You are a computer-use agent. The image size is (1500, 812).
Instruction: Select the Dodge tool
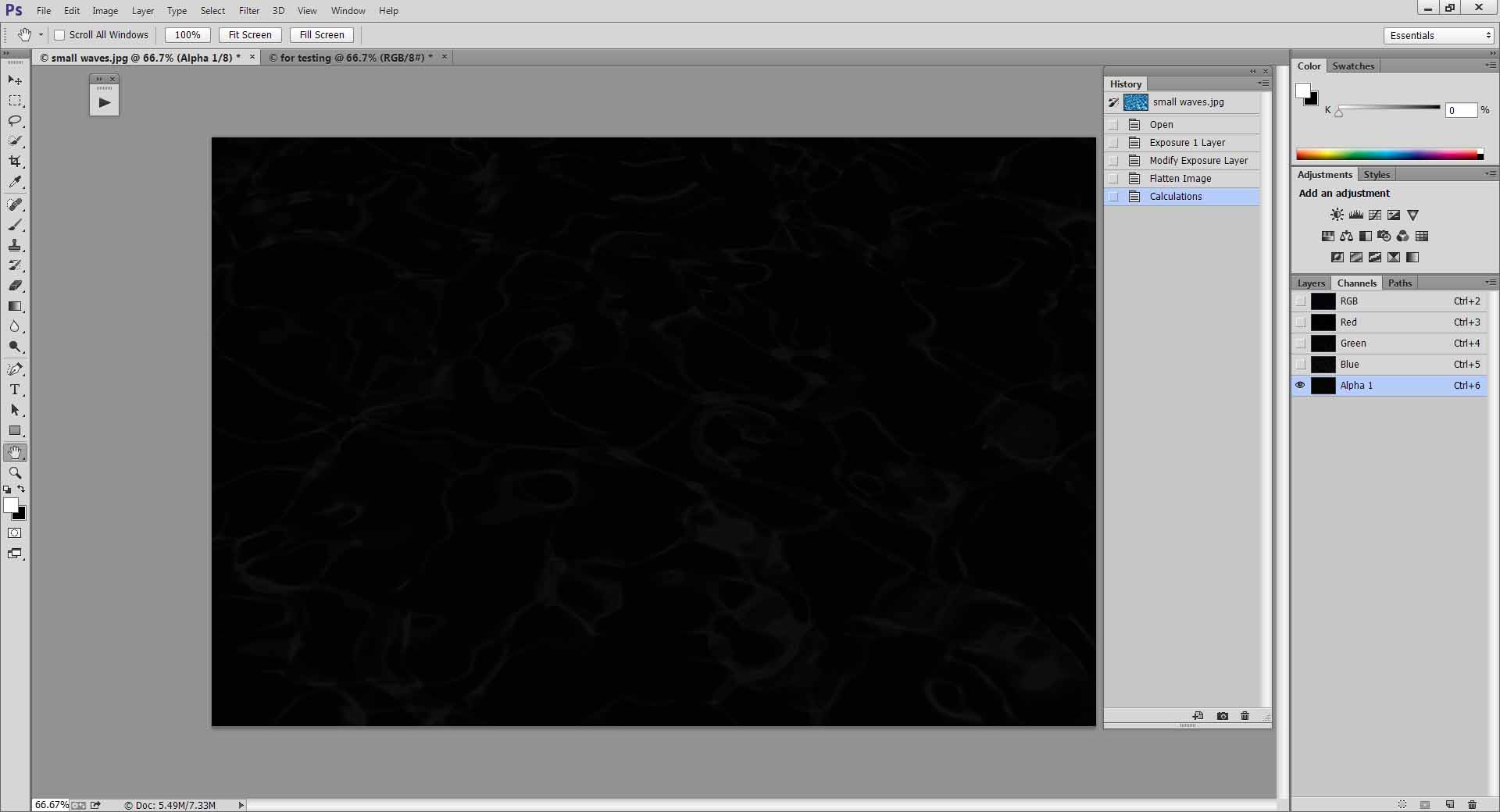click(x=15, y=347)
